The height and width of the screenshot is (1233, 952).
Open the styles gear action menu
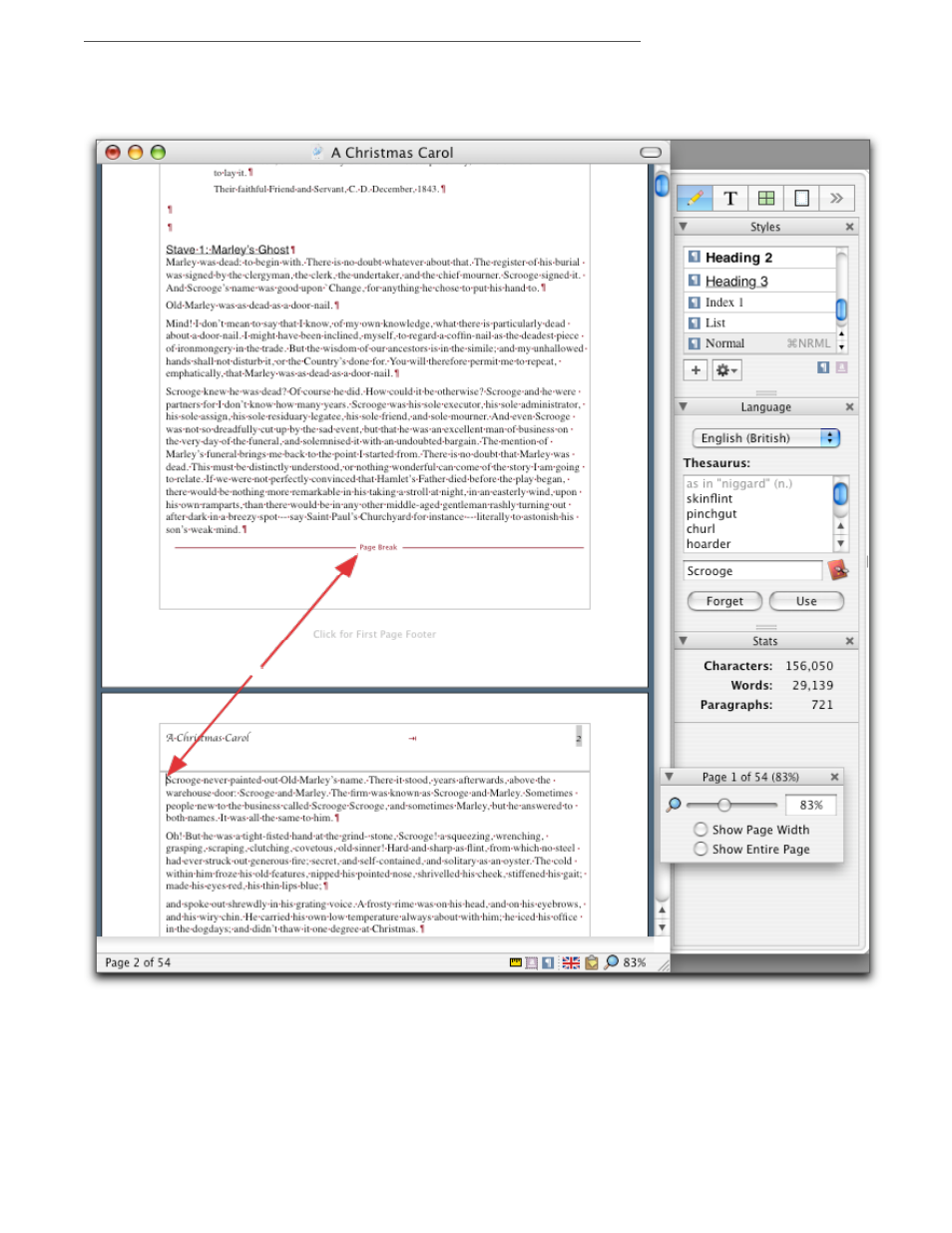point(726,370)
